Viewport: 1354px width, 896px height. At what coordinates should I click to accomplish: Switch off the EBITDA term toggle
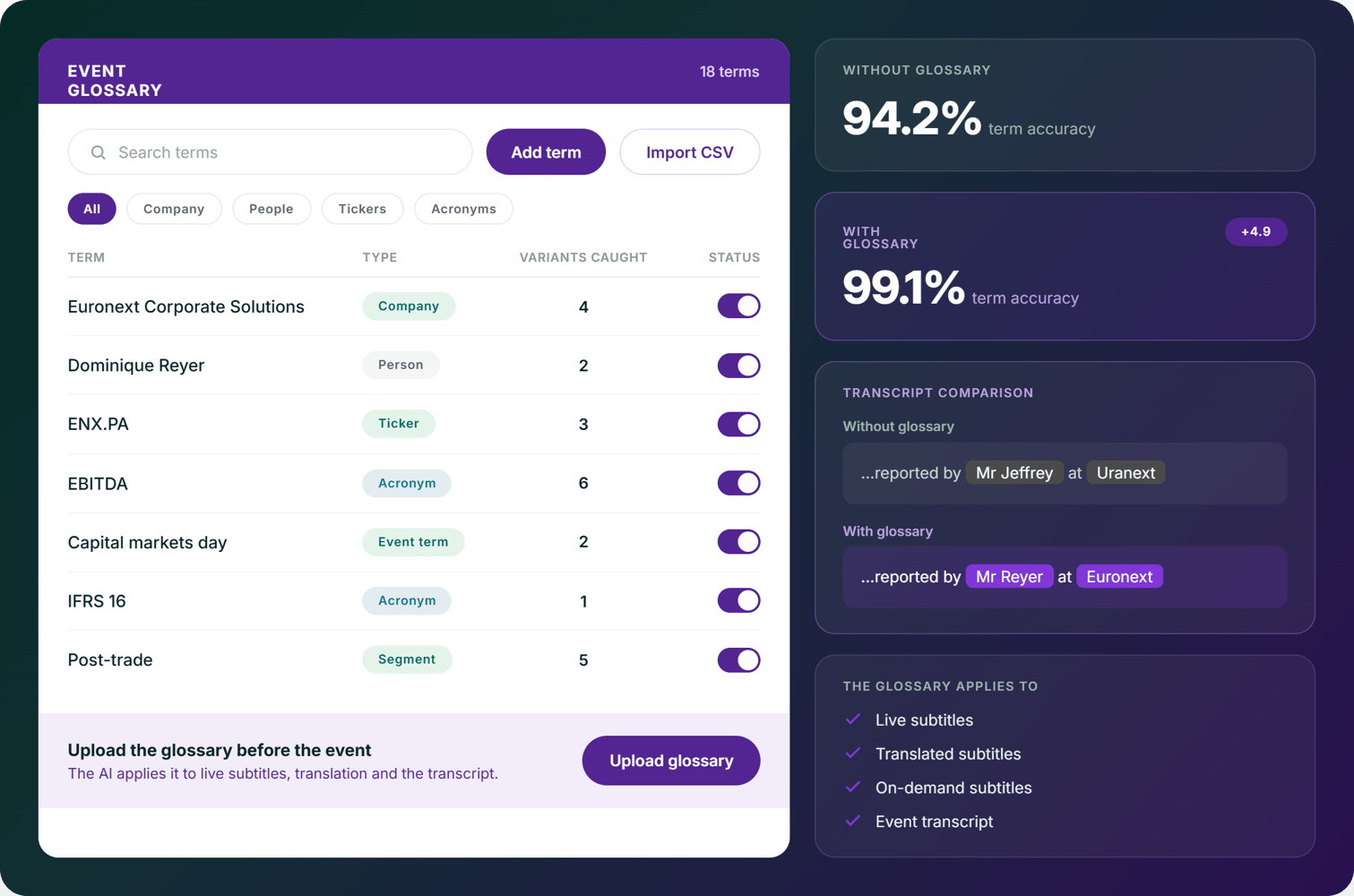pos(738,483)
